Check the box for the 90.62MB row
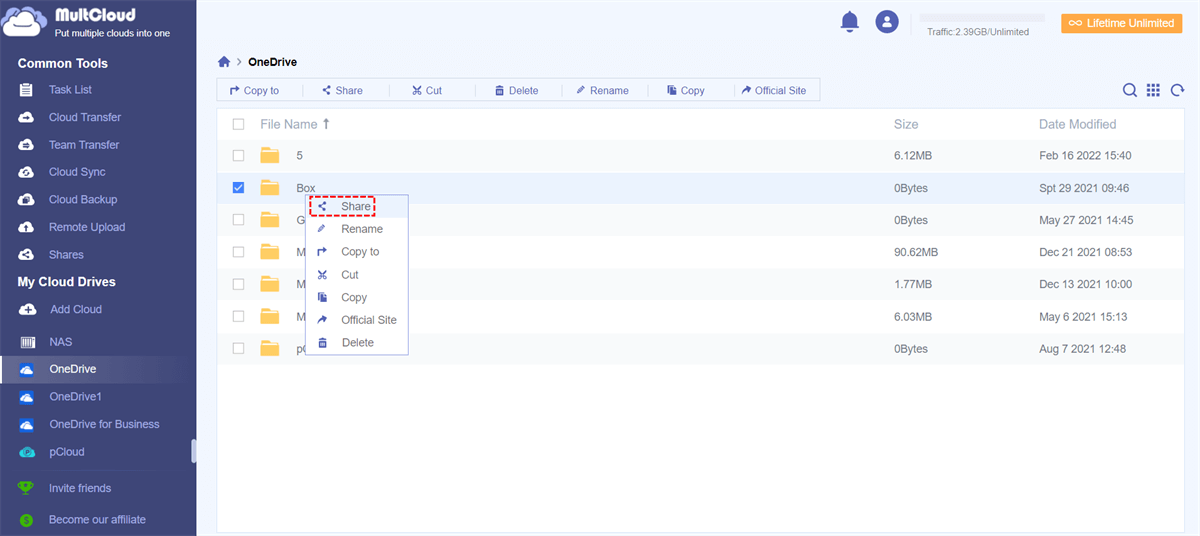 click(238, 252)
